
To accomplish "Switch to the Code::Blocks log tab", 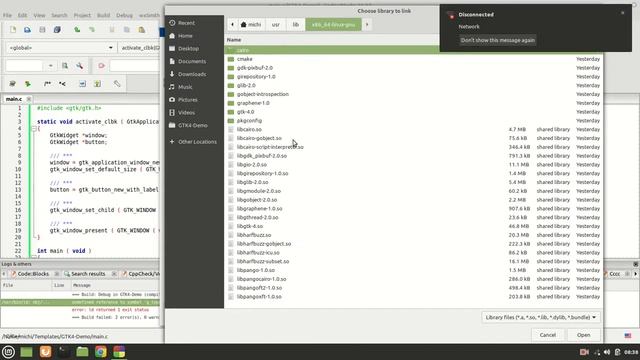I will (32, 274).
